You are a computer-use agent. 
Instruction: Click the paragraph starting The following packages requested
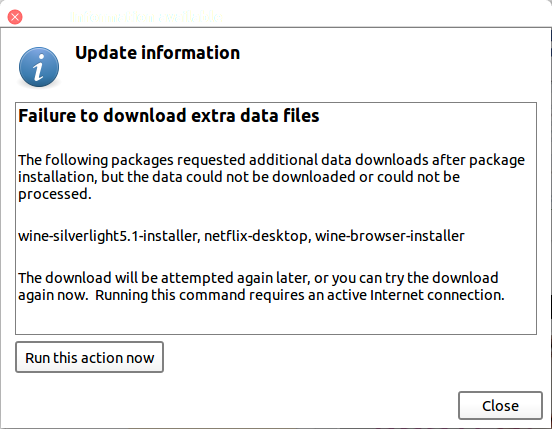pyautogui.click(x=271, y=177)
